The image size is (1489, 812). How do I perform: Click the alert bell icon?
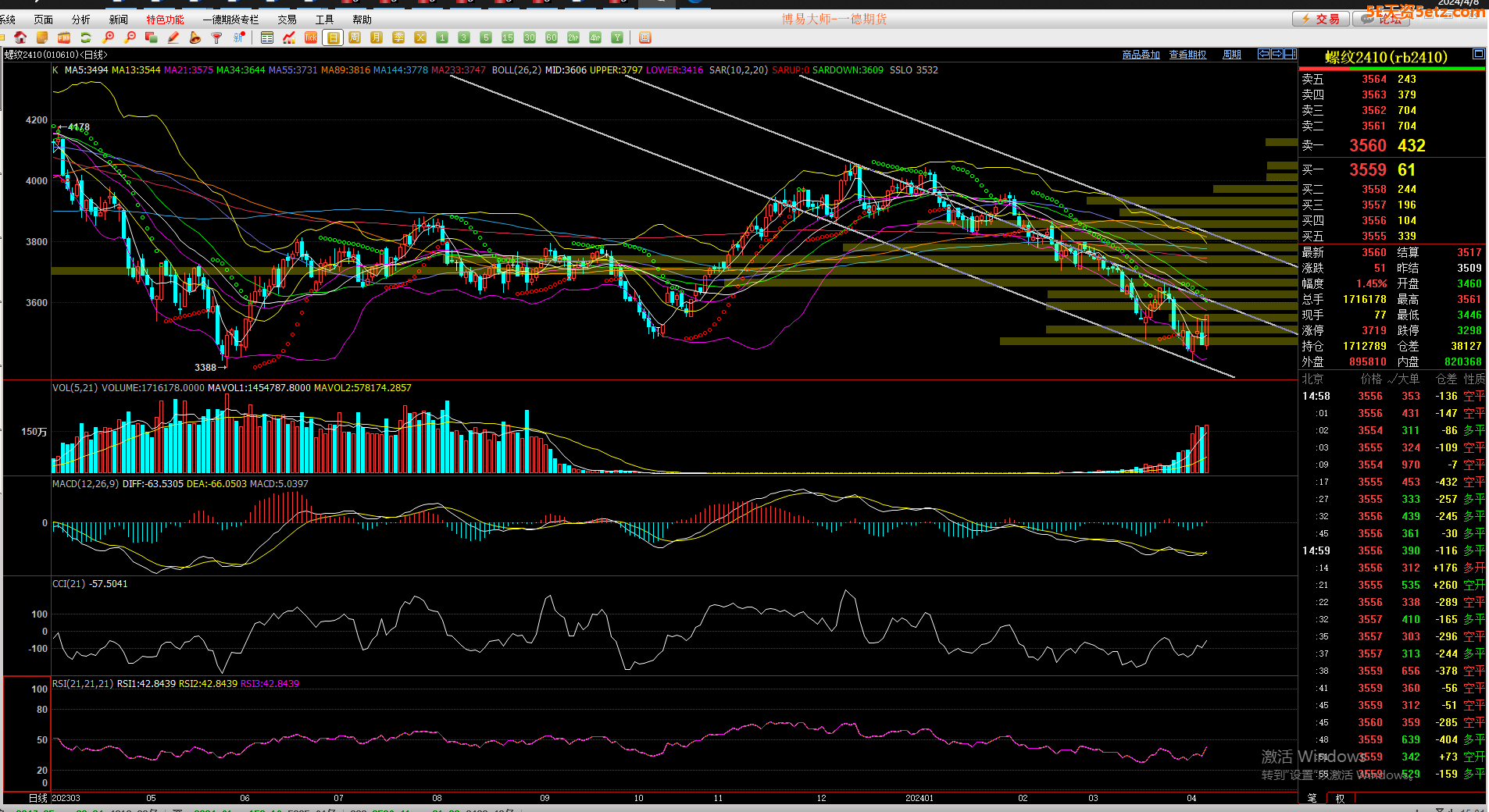tap(195, 37)
